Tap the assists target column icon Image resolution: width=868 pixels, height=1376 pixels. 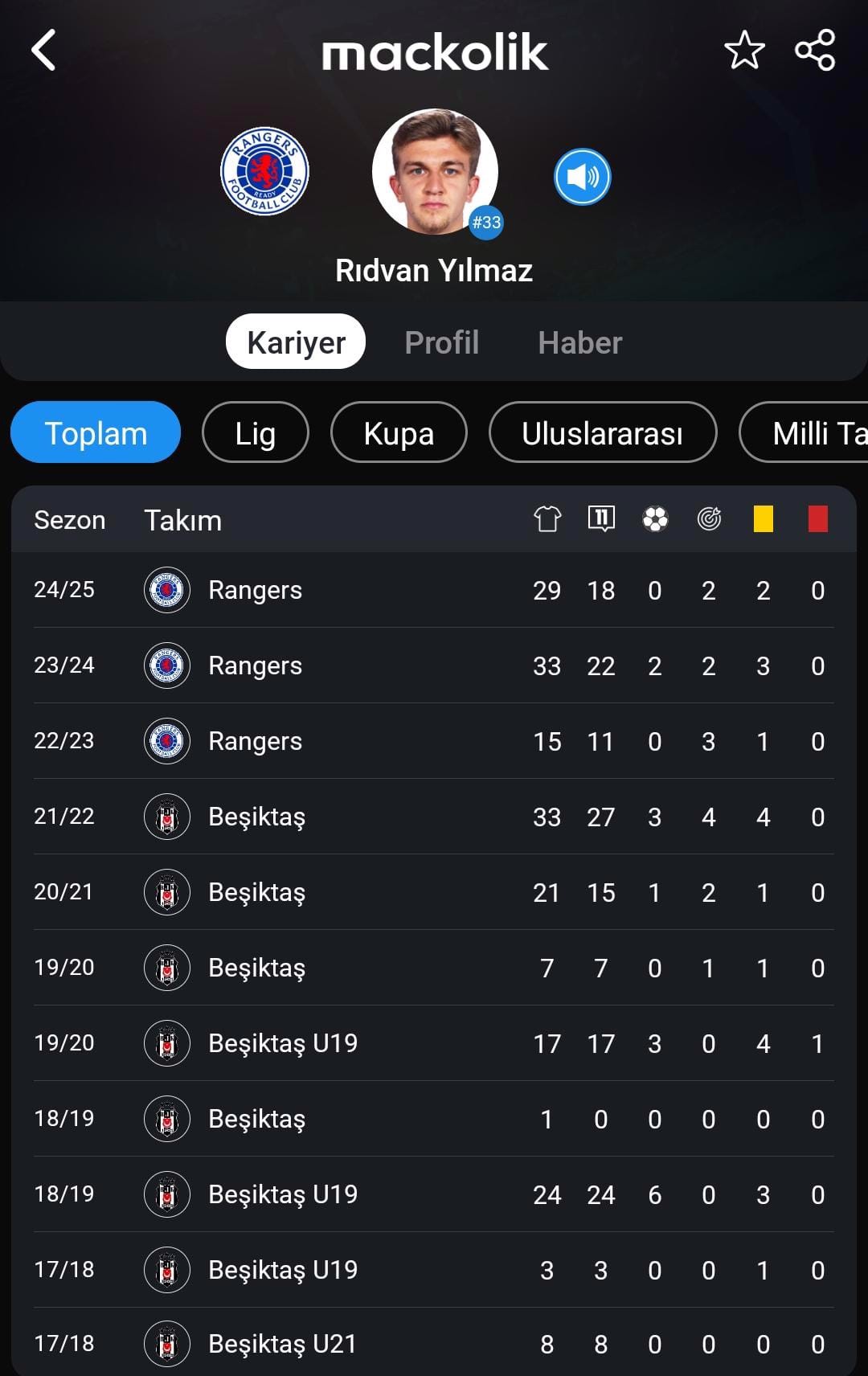[x=709, y=519]
